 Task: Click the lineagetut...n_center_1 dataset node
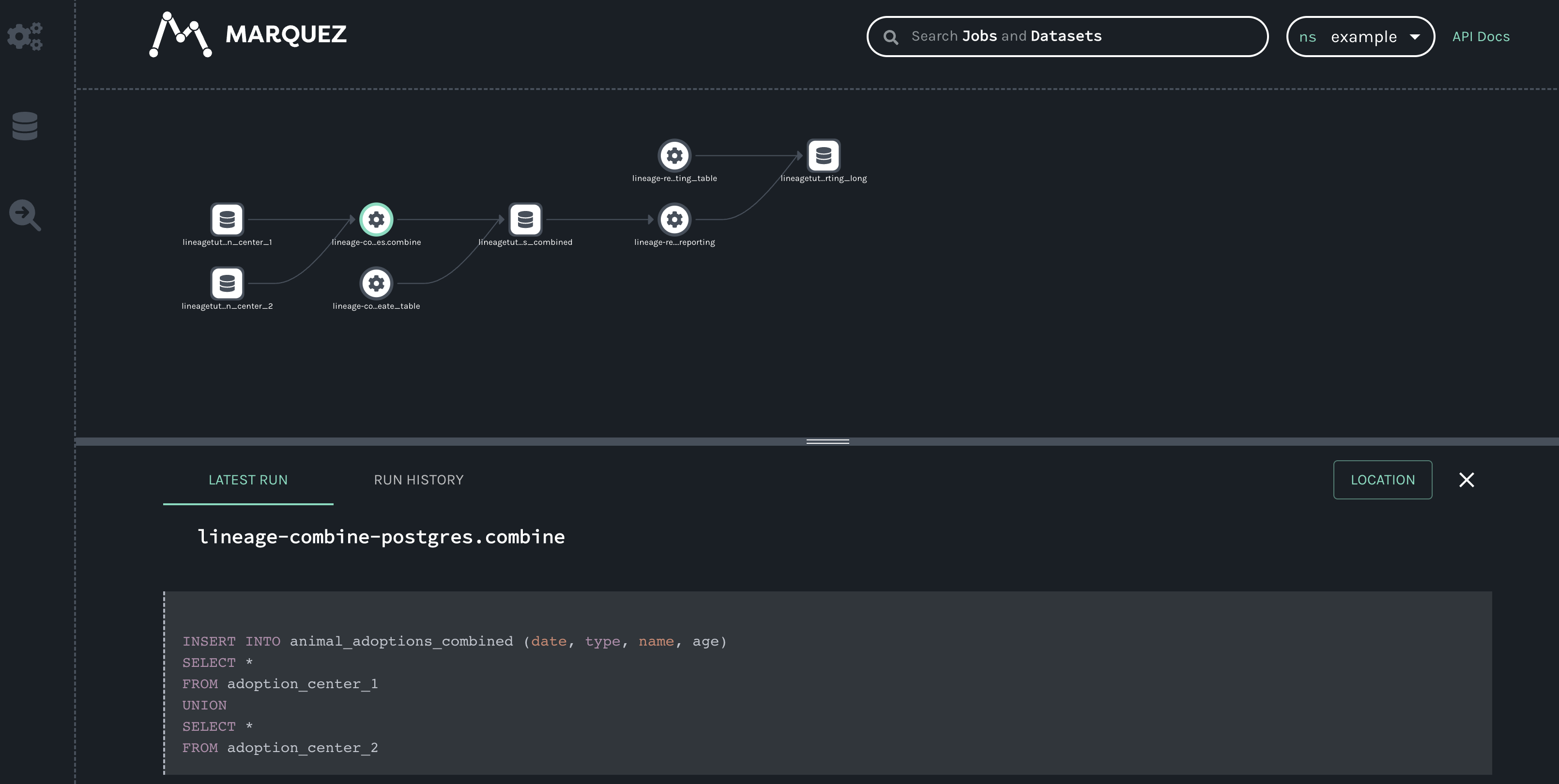click(227, 220)
